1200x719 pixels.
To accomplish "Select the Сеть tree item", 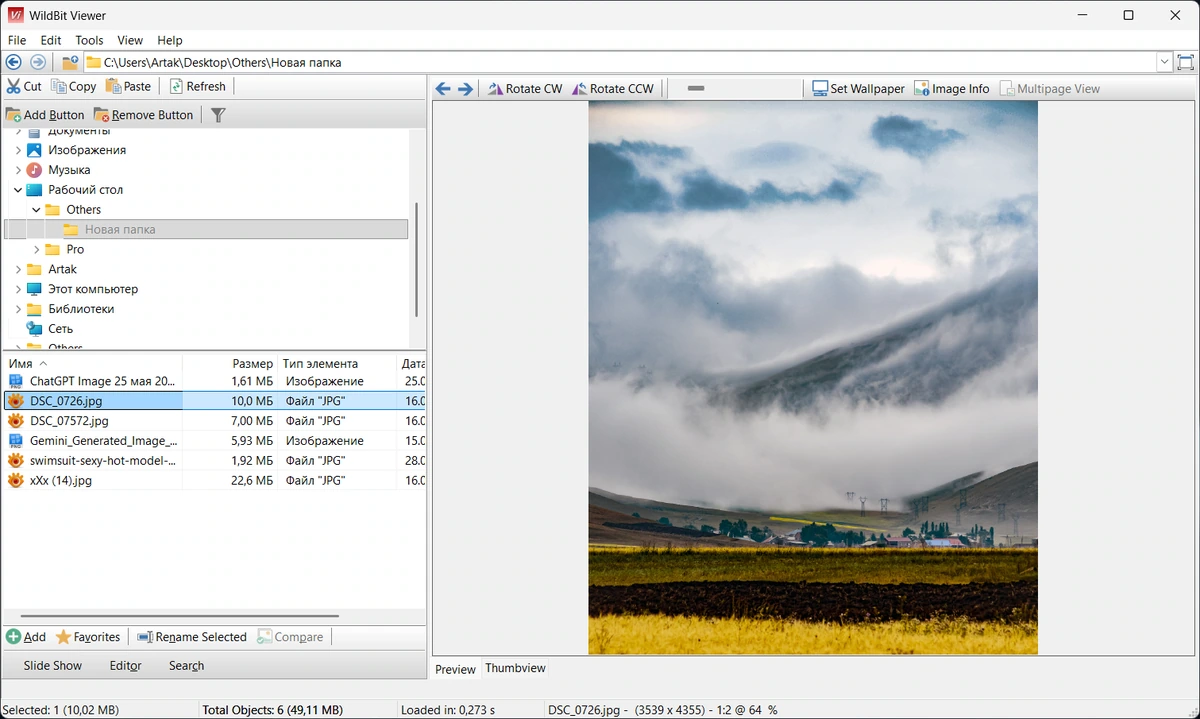I will coord(60,328).
